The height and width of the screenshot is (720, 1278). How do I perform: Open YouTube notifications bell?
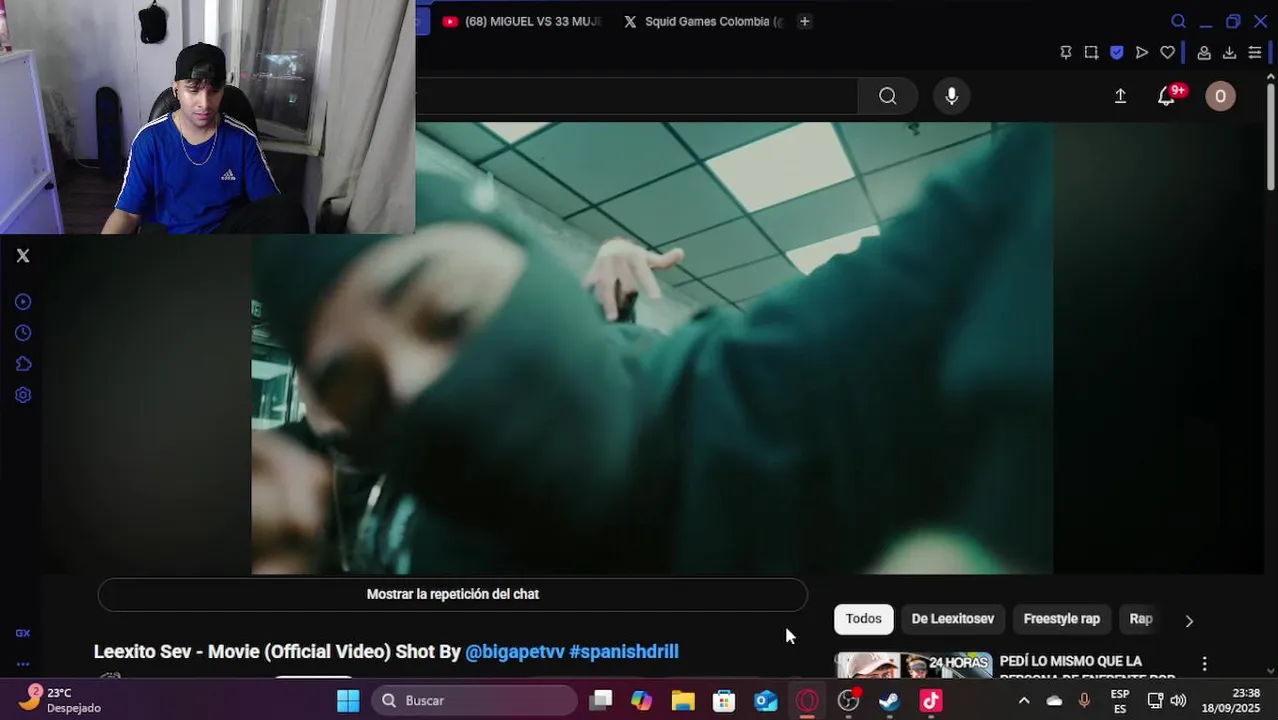1166,96
